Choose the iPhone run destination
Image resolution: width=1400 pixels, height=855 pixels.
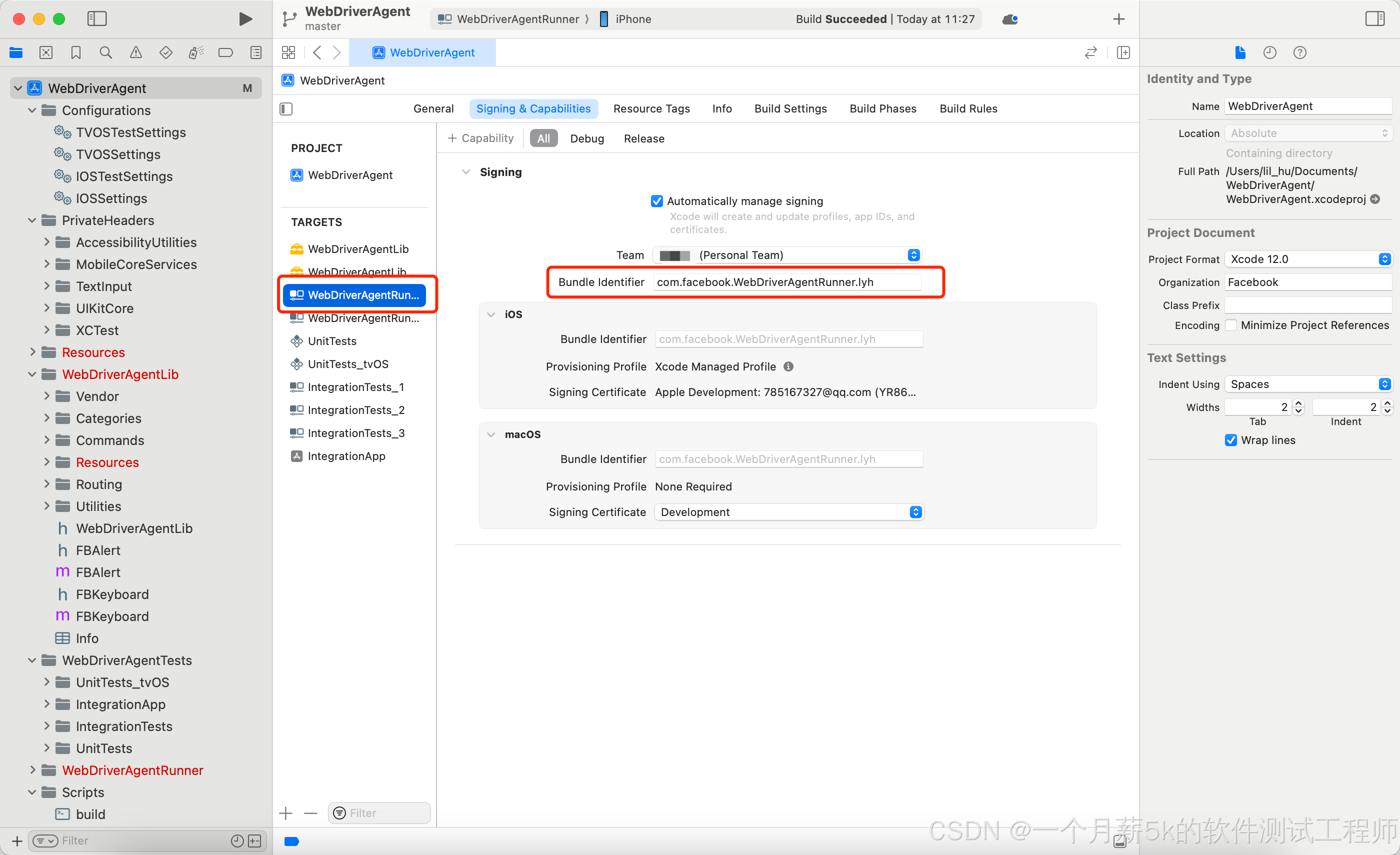(625, 19)
